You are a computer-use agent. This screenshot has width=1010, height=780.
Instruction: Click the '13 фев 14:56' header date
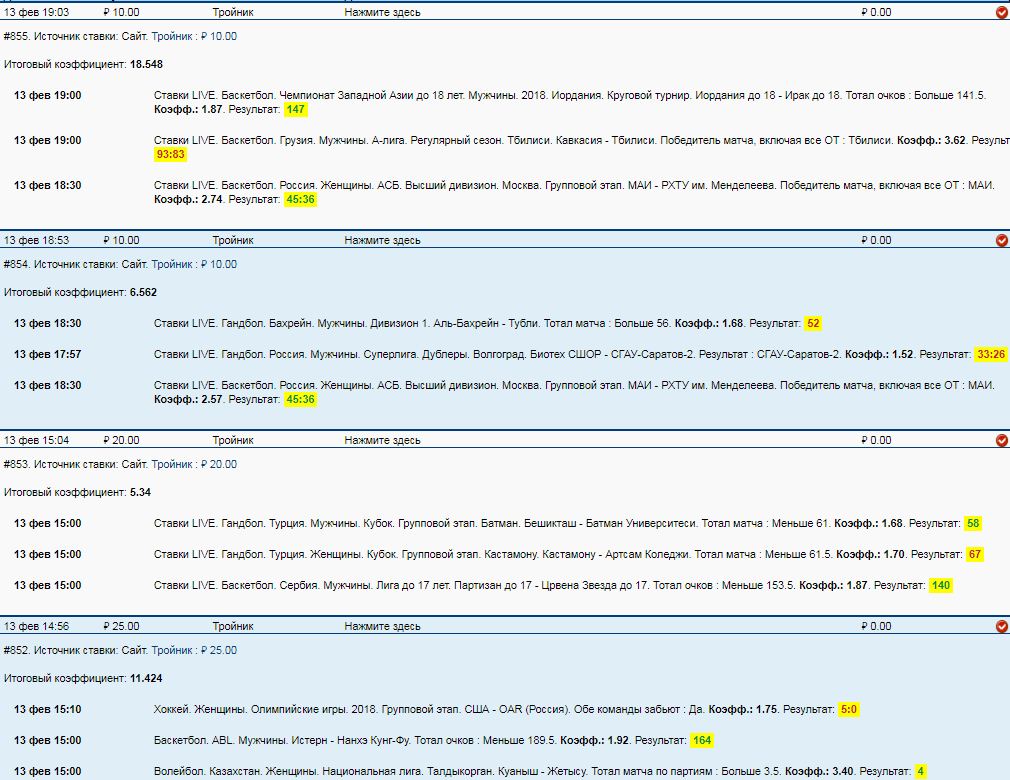pos(36,627)
